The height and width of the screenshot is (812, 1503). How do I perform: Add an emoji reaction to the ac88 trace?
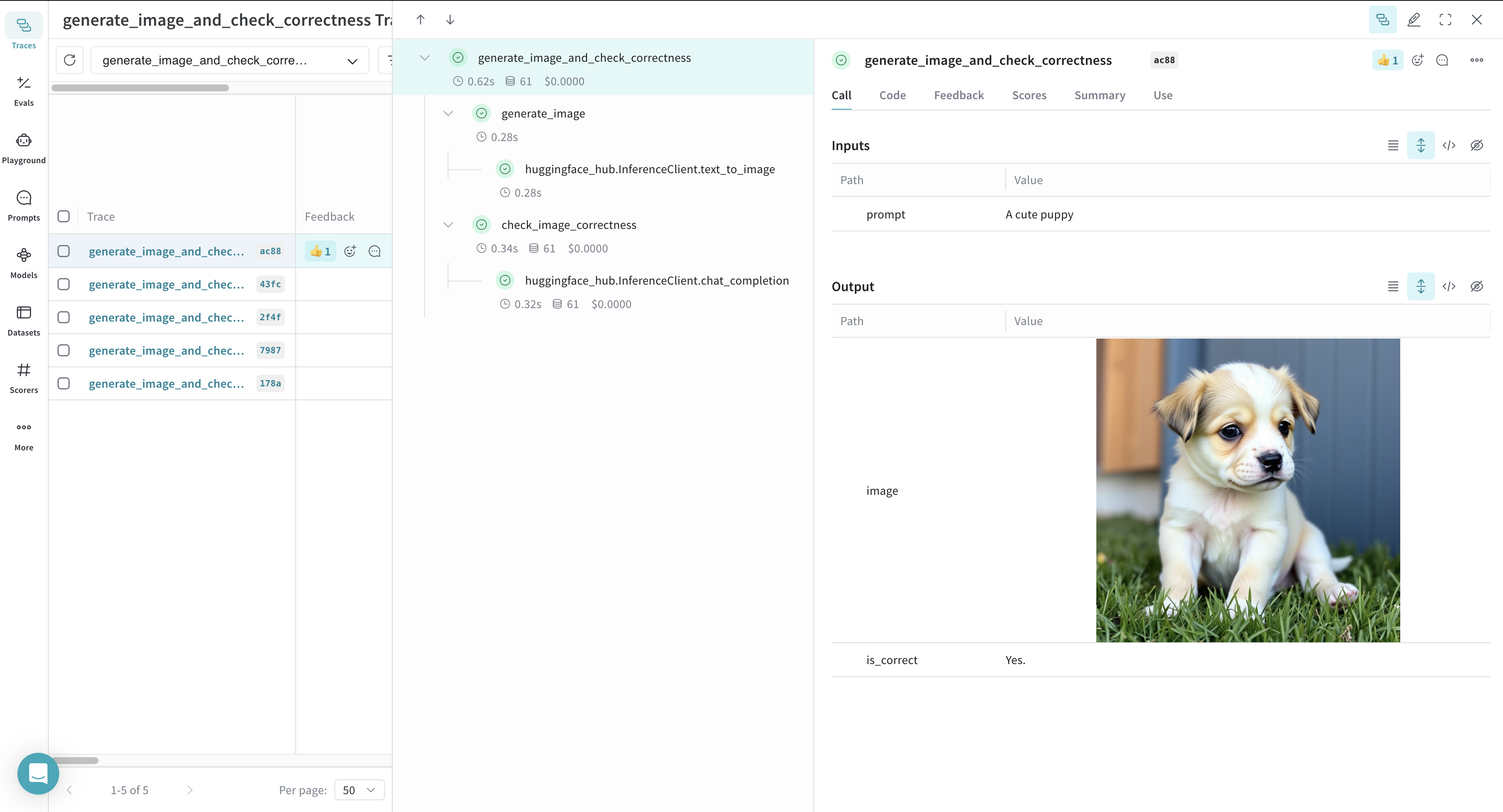350,251
